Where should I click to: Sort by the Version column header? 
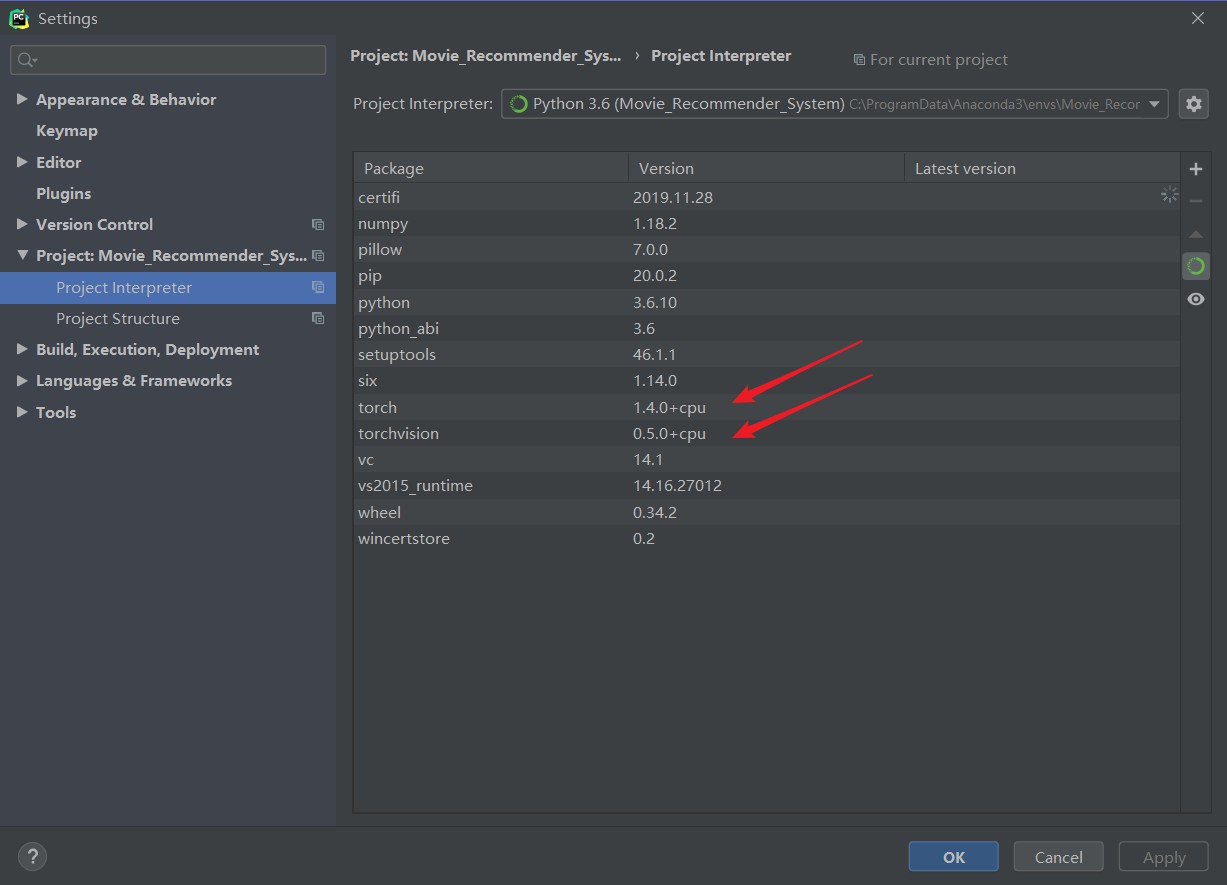coord(766,168)
